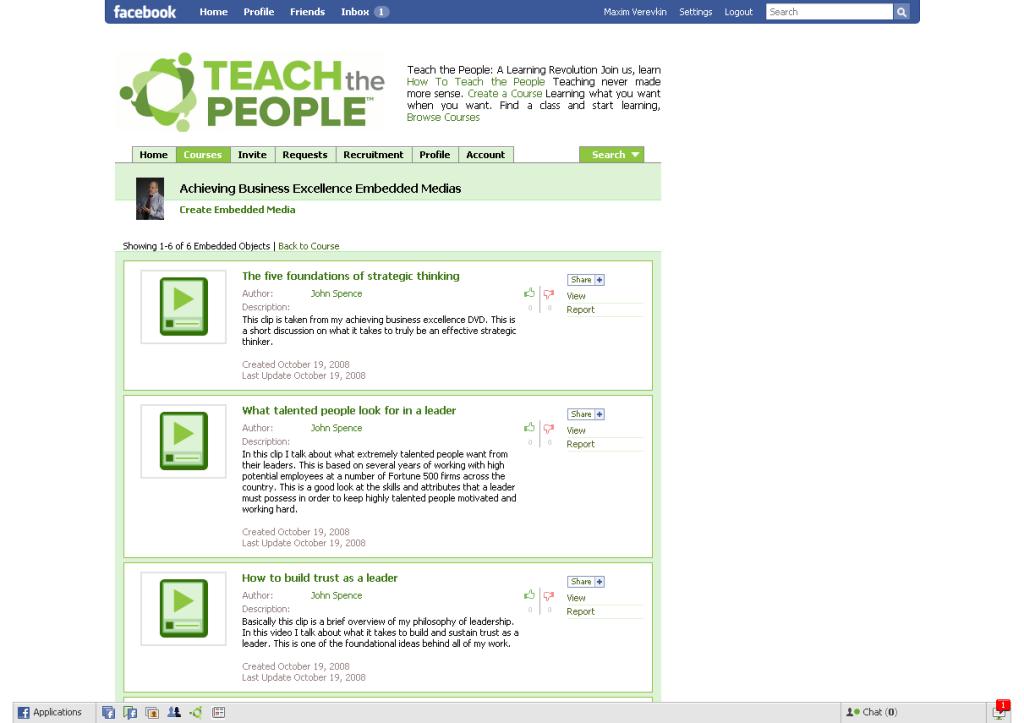The image size is (1024, 723).
Task: Click the Teach the People logo
Action: click(253, 92)
